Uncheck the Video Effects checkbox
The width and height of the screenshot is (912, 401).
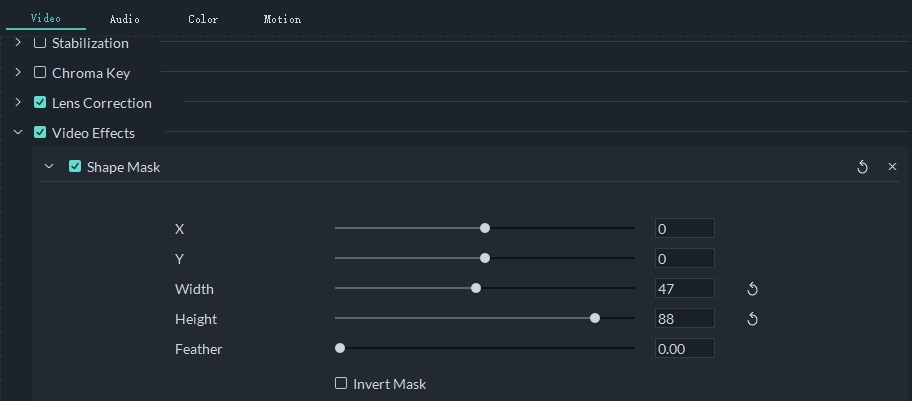click(x=40, y=132)
